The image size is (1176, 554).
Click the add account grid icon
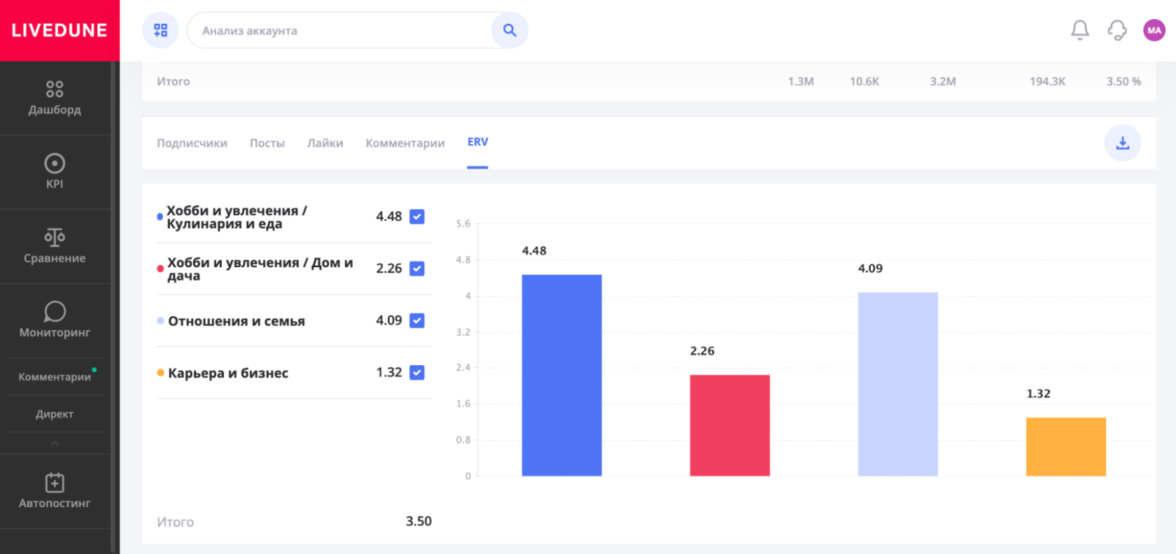point(160,30)
